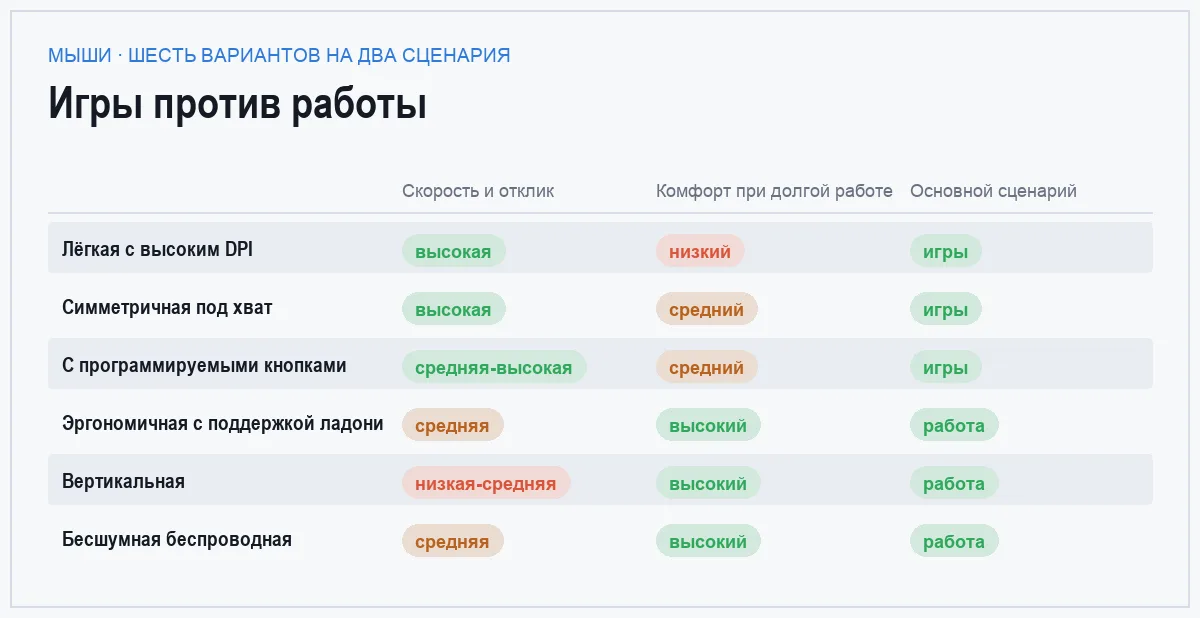The width and height of the screenshot is (1200, 618).
Task: Click "низкий" comfort badge for Лёгкая с высоким DPI
Action: tap(700, 251)
